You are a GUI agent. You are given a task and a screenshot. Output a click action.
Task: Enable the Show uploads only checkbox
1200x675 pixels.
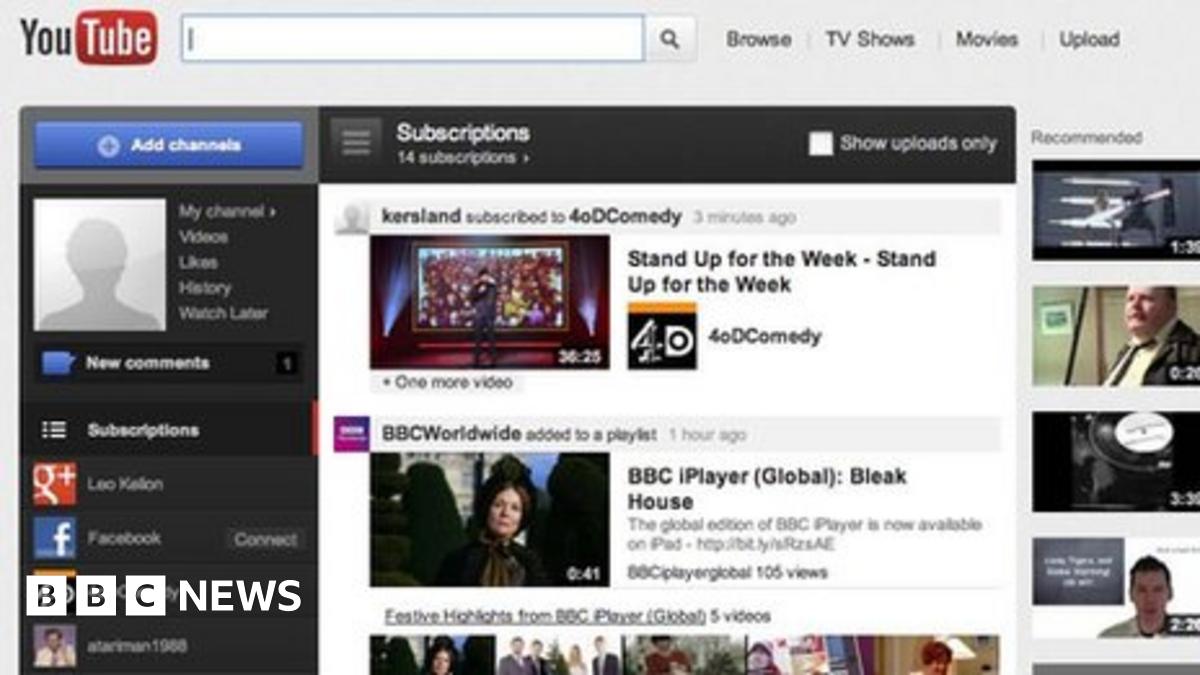pyautogui.click(x=820, y=144)
